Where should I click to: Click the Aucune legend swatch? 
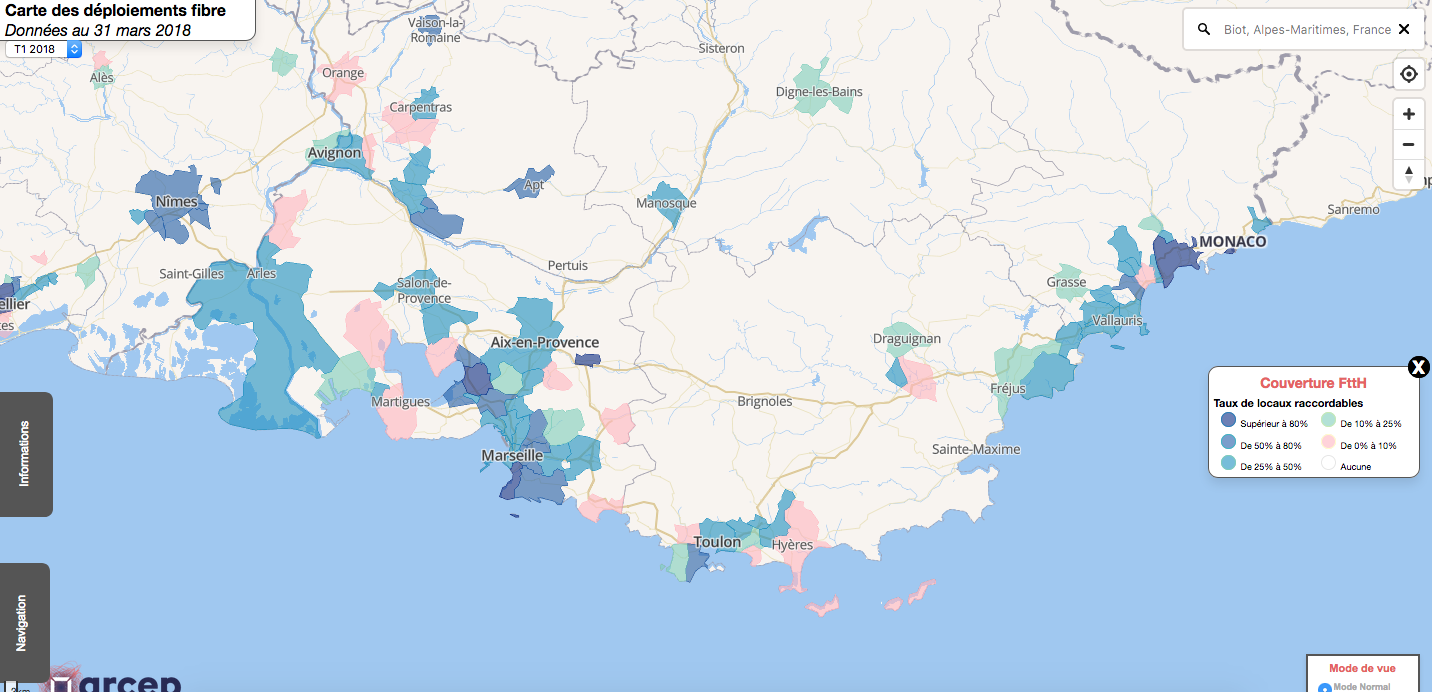click(x=1329, y=464)
